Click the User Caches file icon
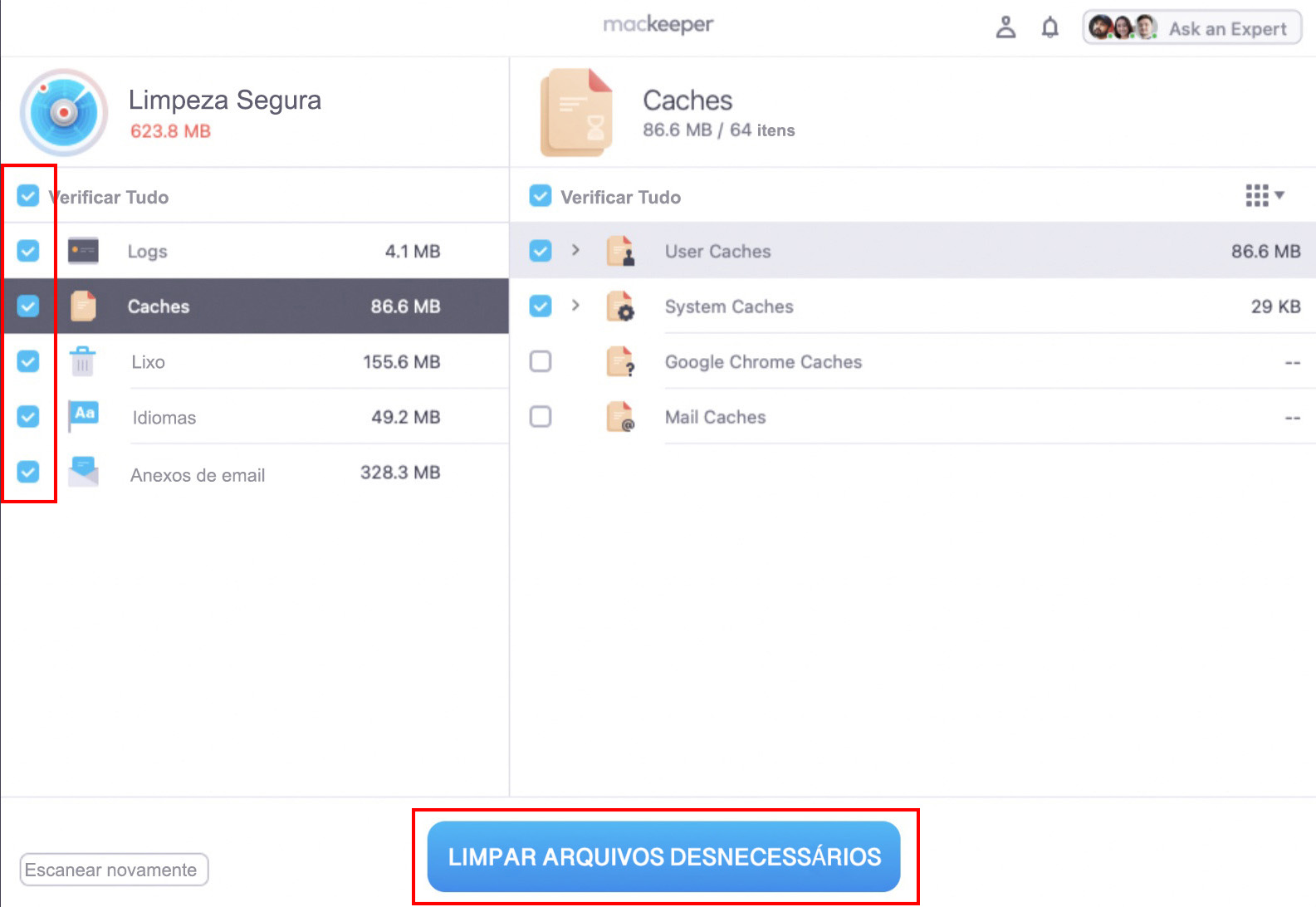Screen dimensions: 1316x907 [620, 251]
